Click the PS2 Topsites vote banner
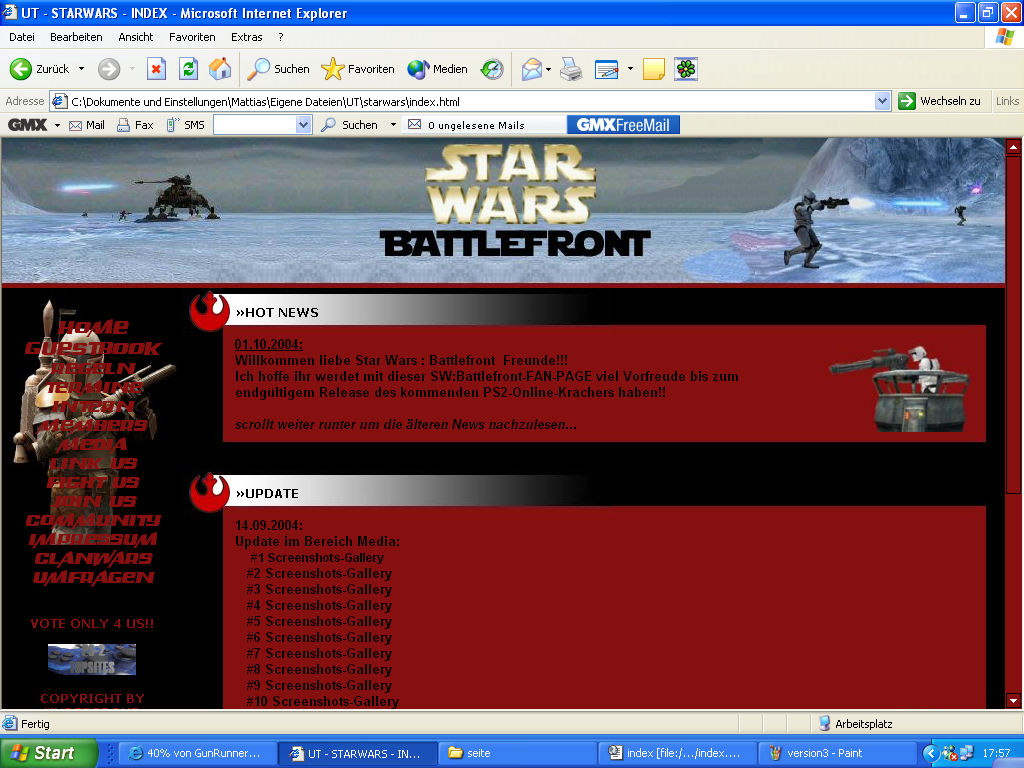Viewport: 1024px width, 768px height. click(x=91, y=660)
